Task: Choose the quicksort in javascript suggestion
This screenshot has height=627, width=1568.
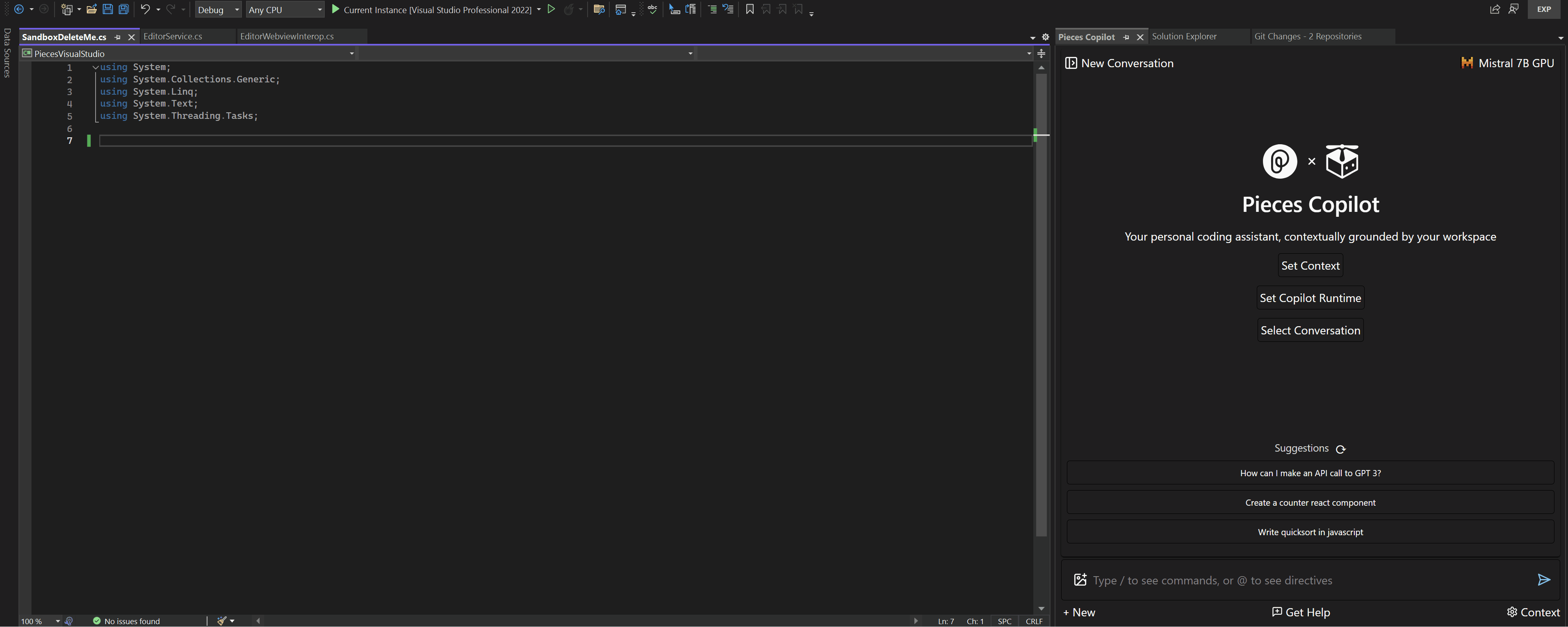Action: pos(1310,532)
